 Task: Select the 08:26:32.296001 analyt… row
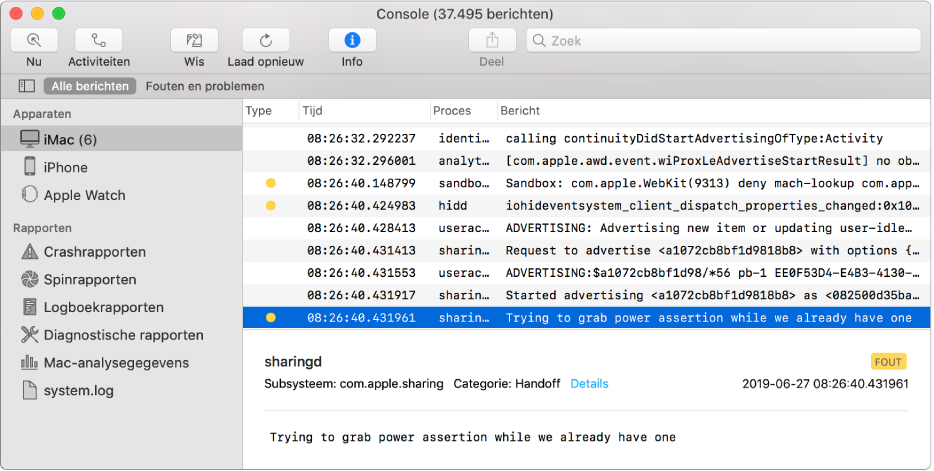pos(586,161)
